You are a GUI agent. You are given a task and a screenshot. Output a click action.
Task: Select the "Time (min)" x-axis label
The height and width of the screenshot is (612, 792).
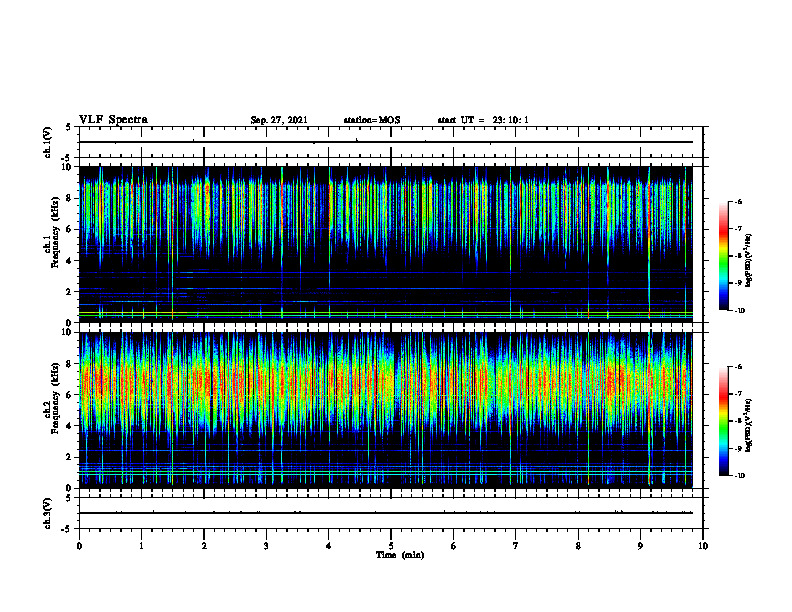tap(400, 555)
